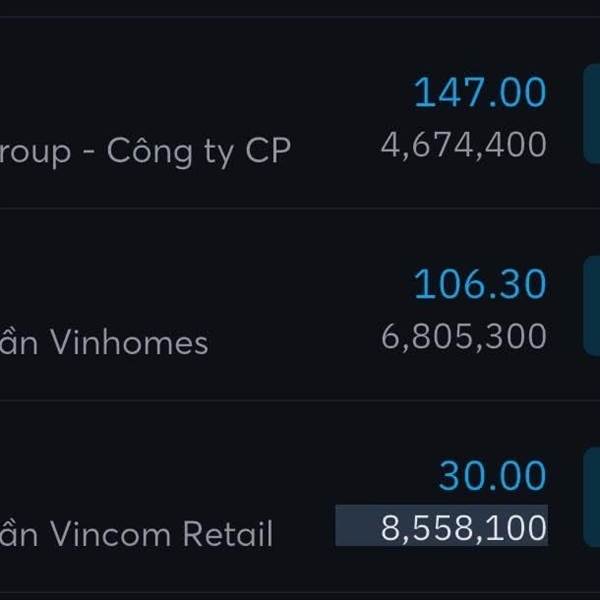
Task: Click the blank space left of 106.30
Action: [300, 285]
